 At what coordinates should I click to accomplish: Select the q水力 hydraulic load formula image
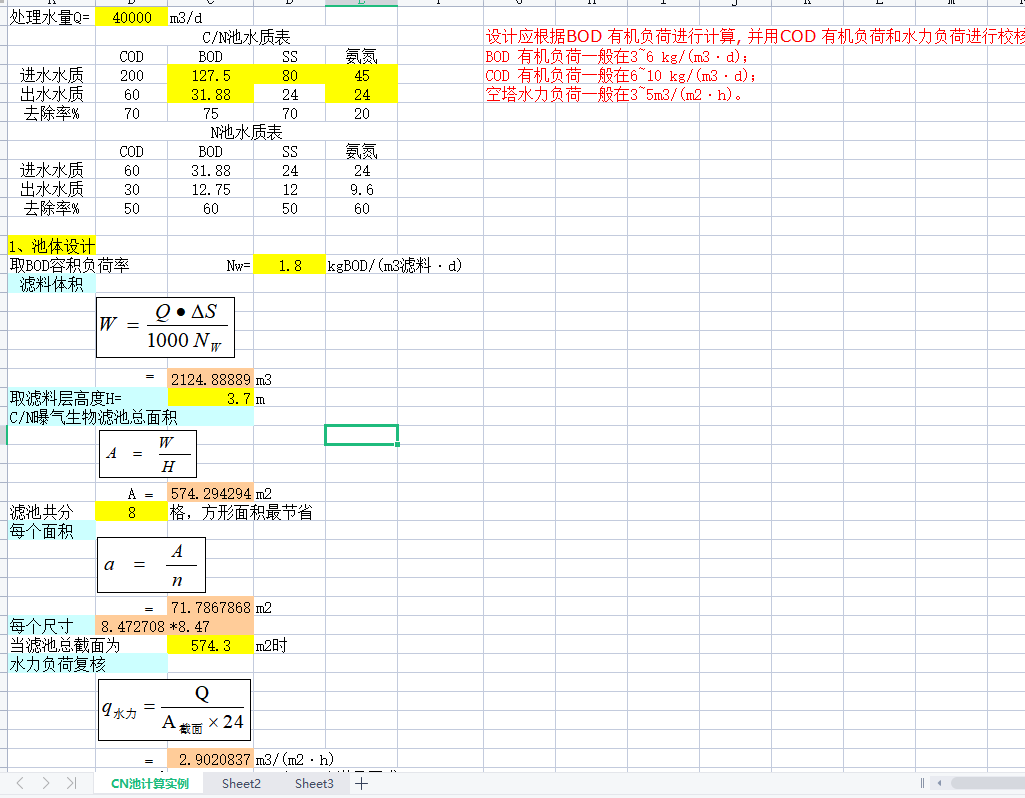[x=175, y=710]
